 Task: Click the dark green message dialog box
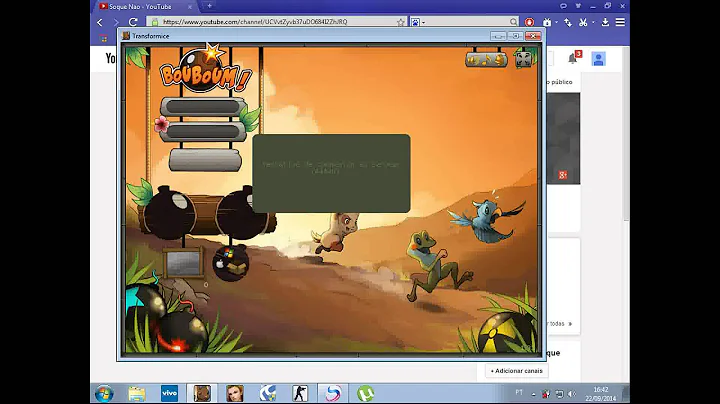click(331, 173)
